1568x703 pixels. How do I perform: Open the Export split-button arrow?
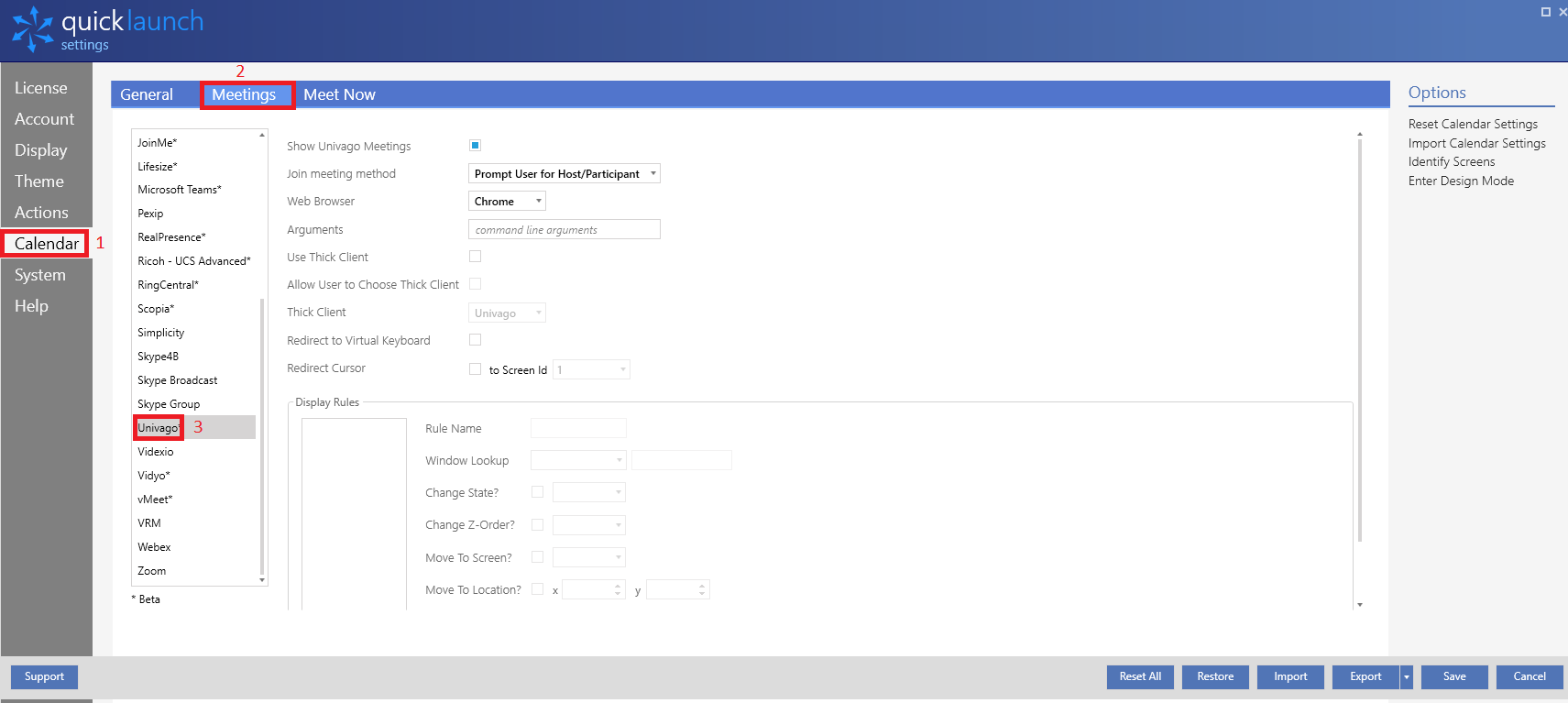(x=1407, y=677)
